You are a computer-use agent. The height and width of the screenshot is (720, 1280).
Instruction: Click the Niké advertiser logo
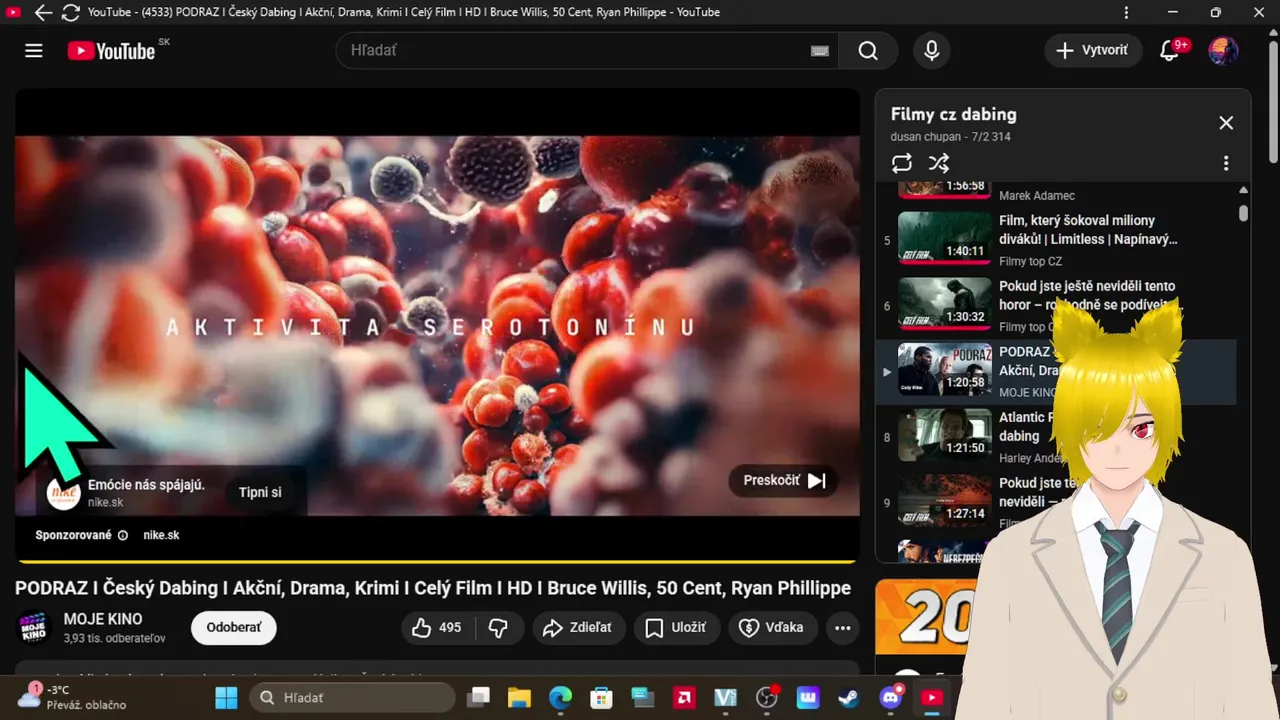[x=64, y=492]
